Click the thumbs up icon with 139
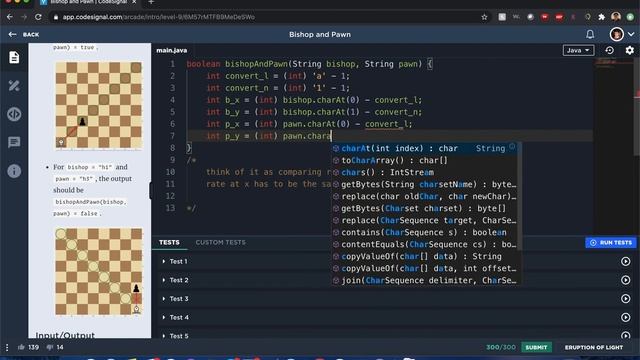The image size is (640, 360). coord(21,347)
